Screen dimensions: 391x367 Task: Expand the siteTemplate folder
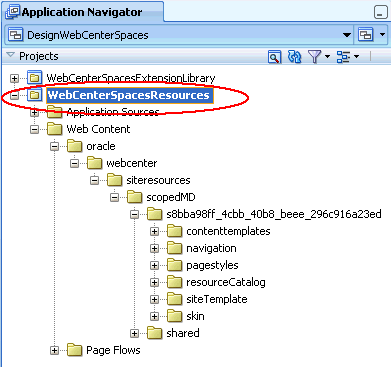[x=154, y=300]
